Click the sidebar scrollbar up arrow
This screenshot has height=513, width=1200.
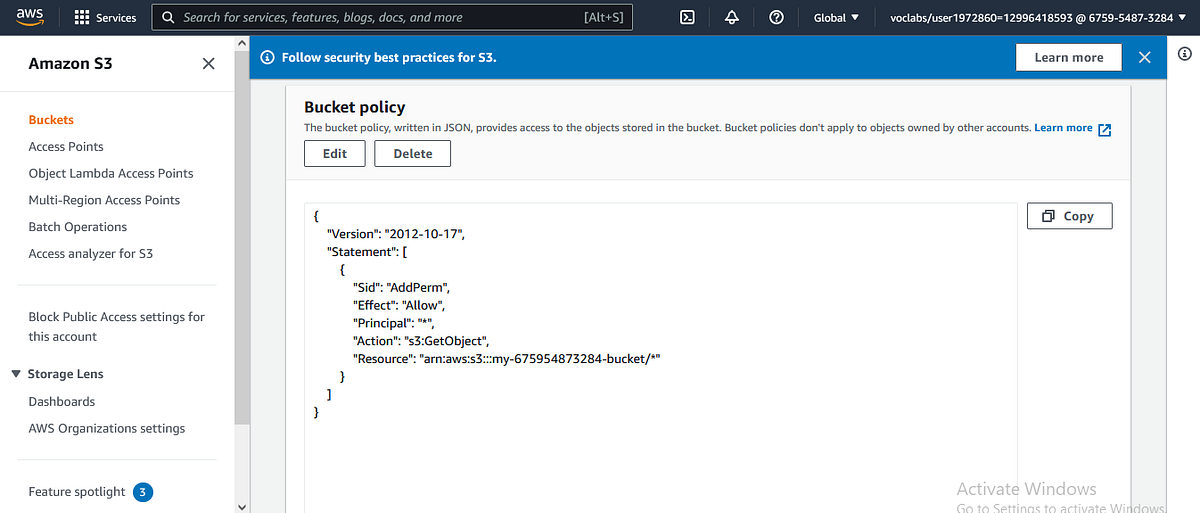[x=241, y=43]
